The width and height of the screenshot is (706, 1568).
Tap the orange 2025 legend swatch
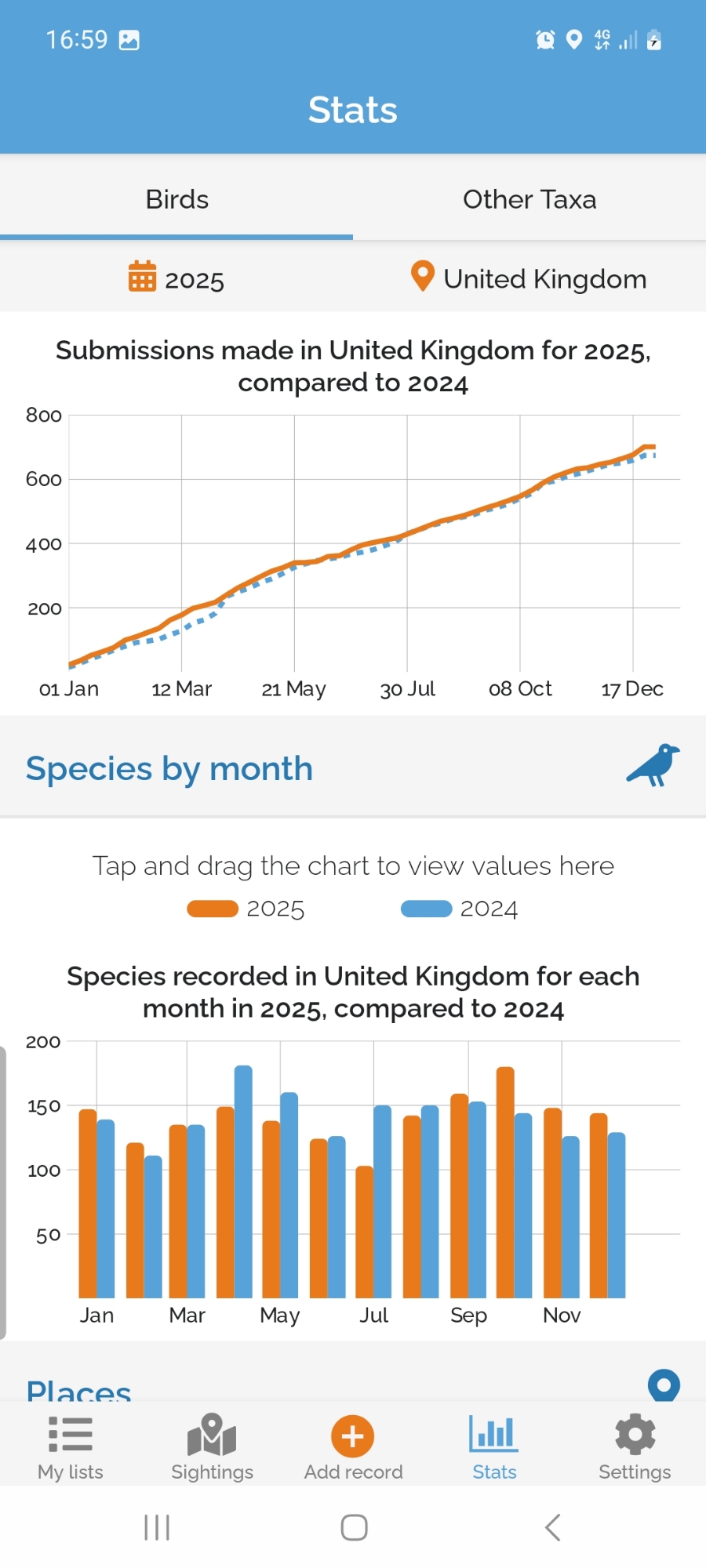pyautogui.click(x=213, y=909)
